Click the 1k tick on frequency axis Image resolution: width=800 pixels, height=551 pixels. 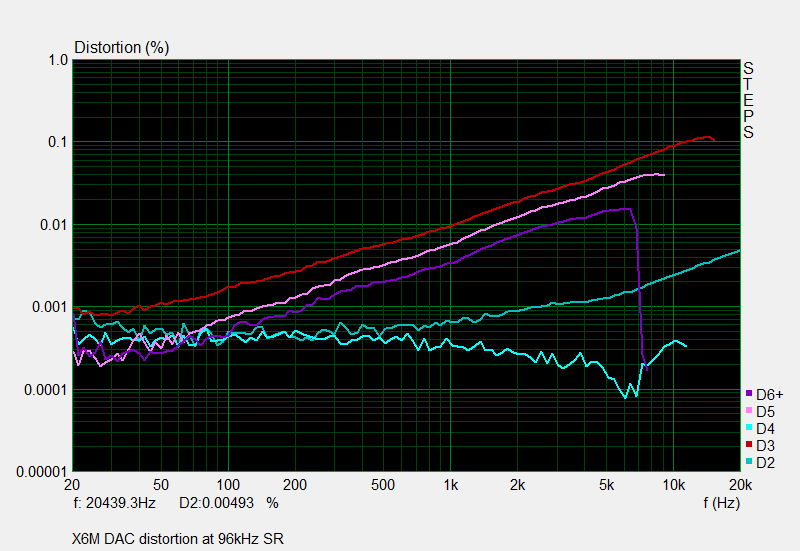(x=451, y=485)
